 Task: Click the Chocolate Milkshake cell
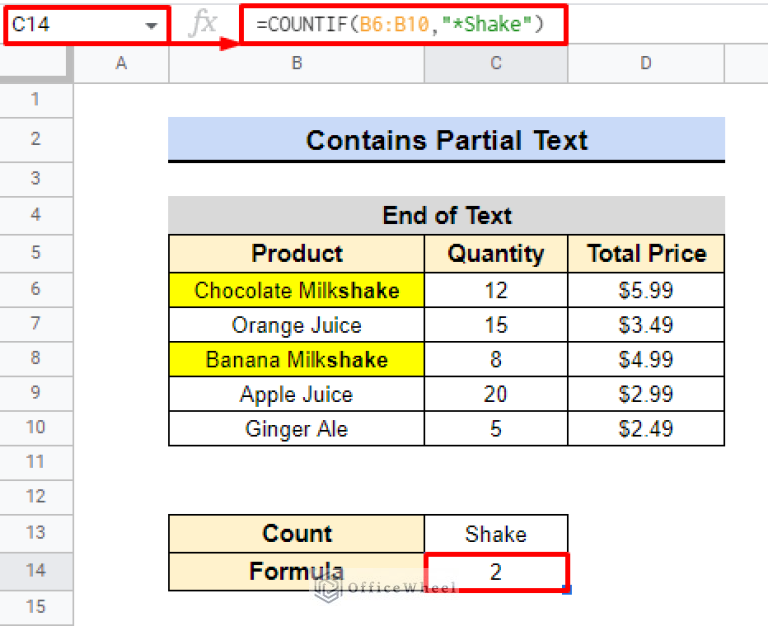click(x=296, y=290)
